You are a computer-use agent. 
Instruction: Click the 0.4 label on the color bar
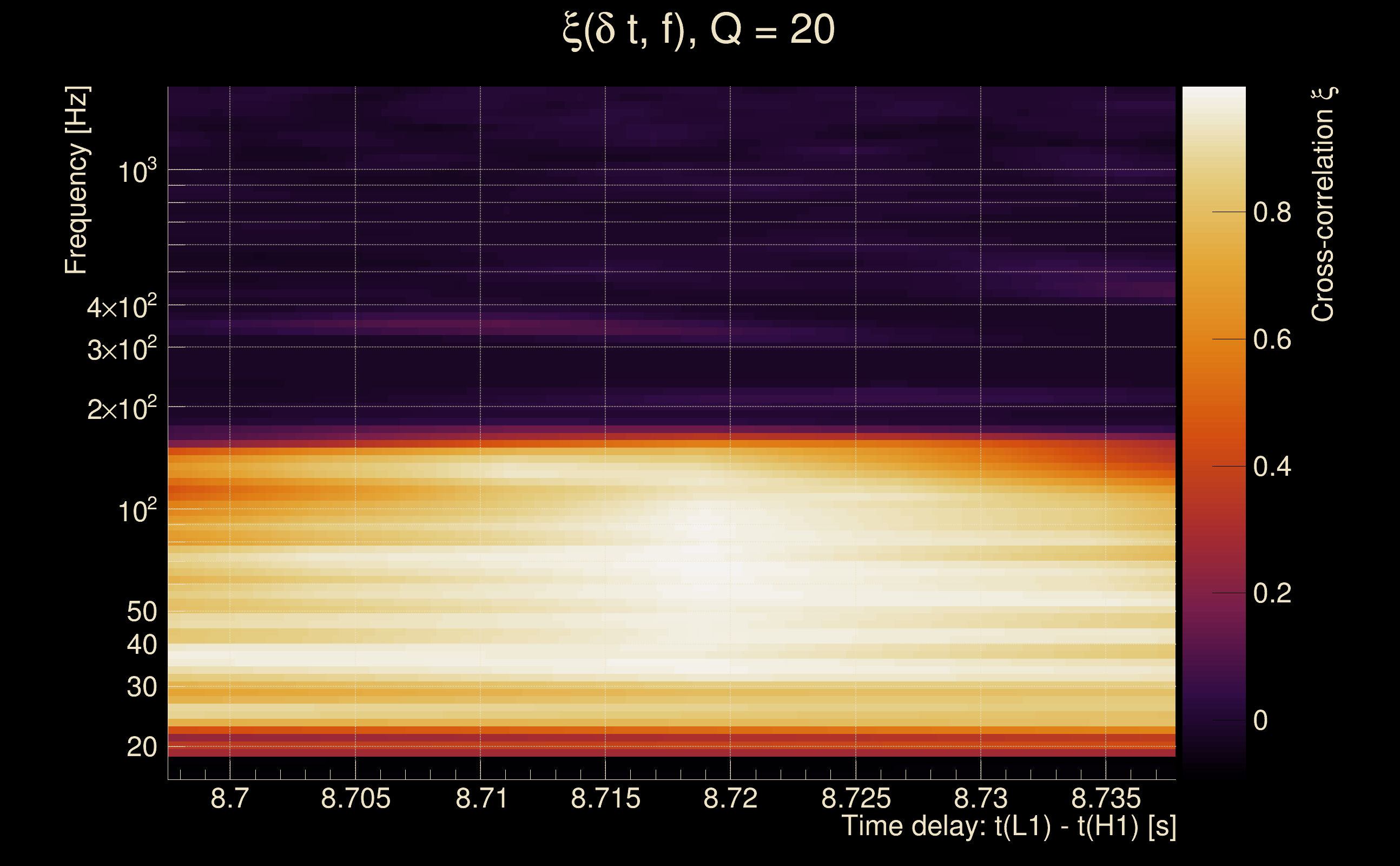[x=1272, y=467]
